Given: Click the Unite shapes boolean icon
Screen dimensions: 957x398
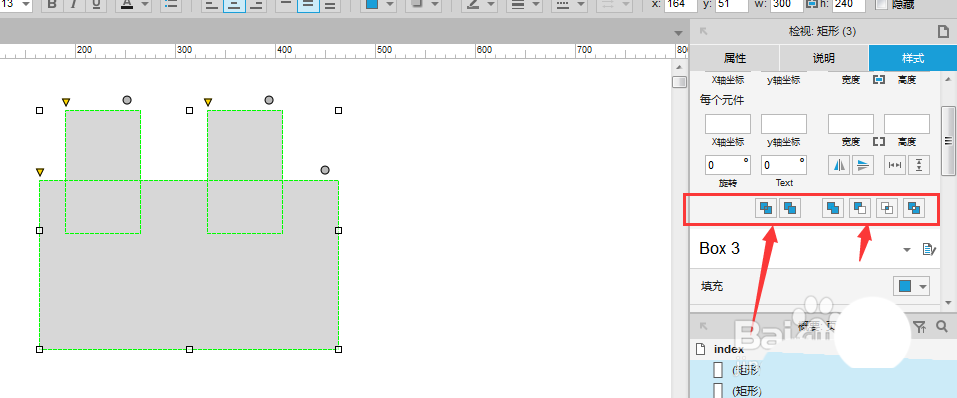Looking at the screenshot, I should 833,208.
